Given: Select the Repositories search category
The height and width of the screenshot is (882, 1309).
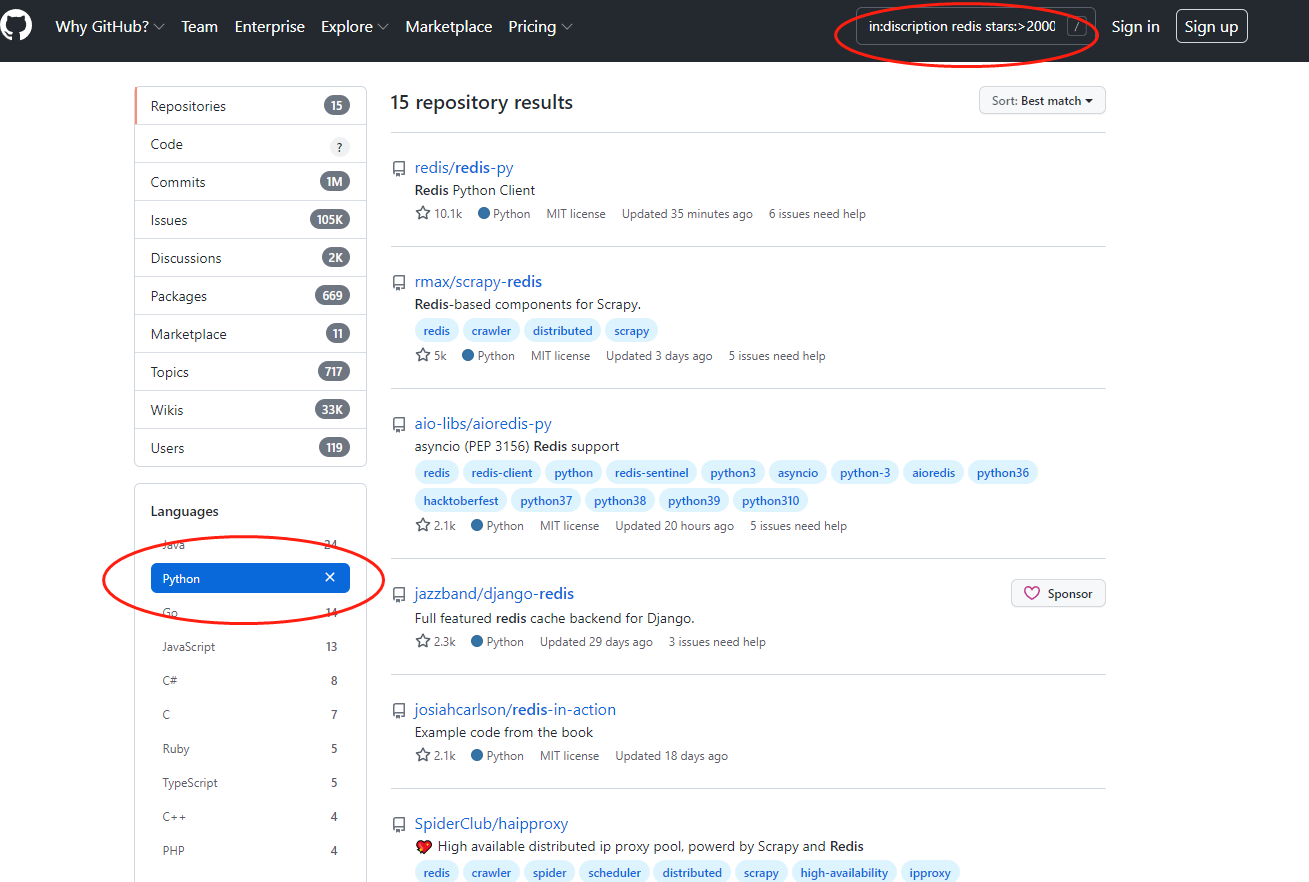Looking at the screenshot, I should click(x=250, y=106).
